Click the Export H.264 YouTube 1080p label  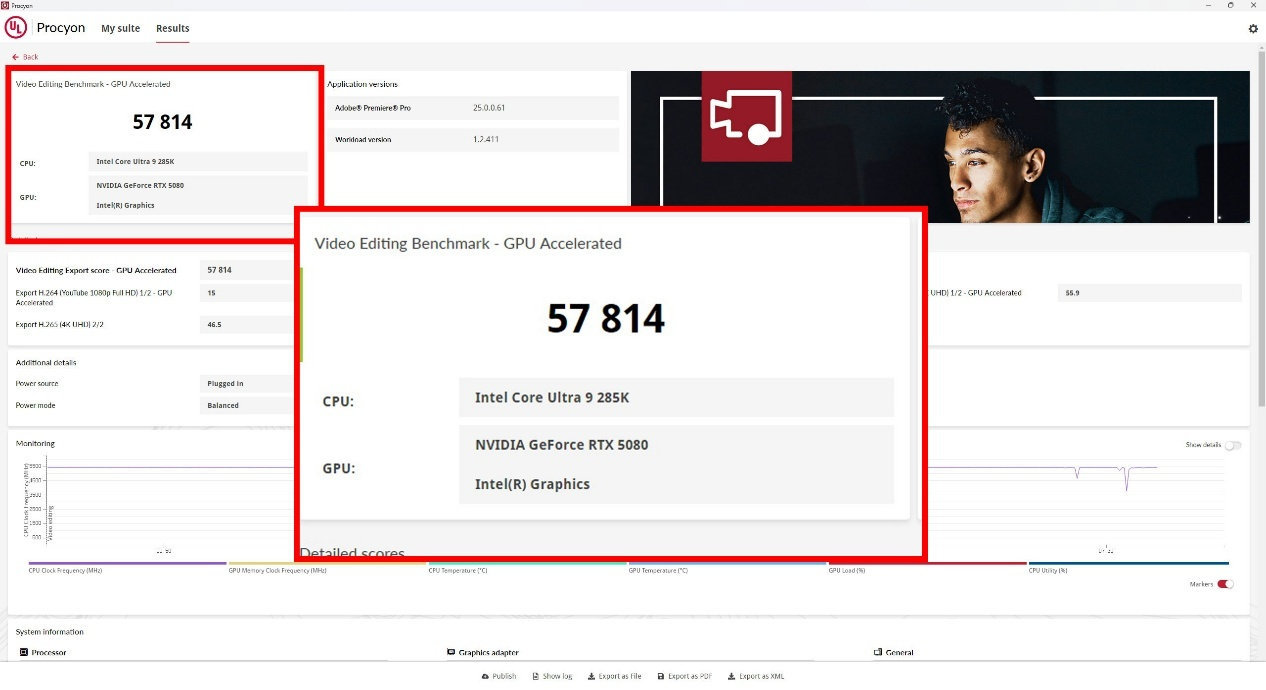pyautogui.click(x=94, y=297)
